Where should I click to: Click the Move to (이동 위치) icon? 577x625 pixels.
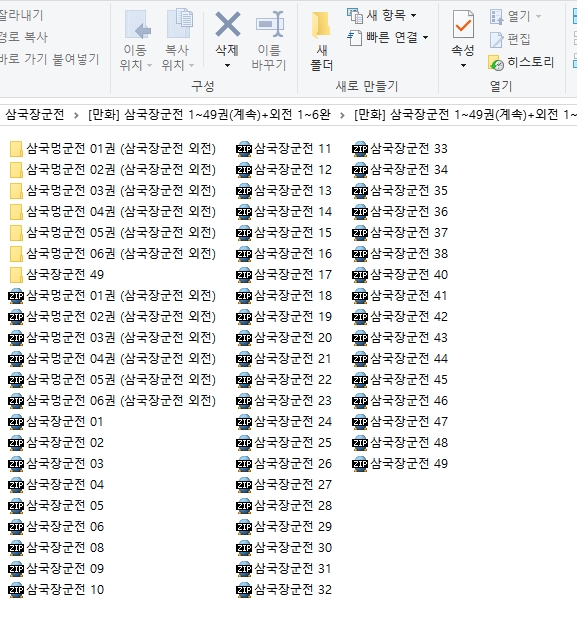pyautogui.click(x=137, y=24)
